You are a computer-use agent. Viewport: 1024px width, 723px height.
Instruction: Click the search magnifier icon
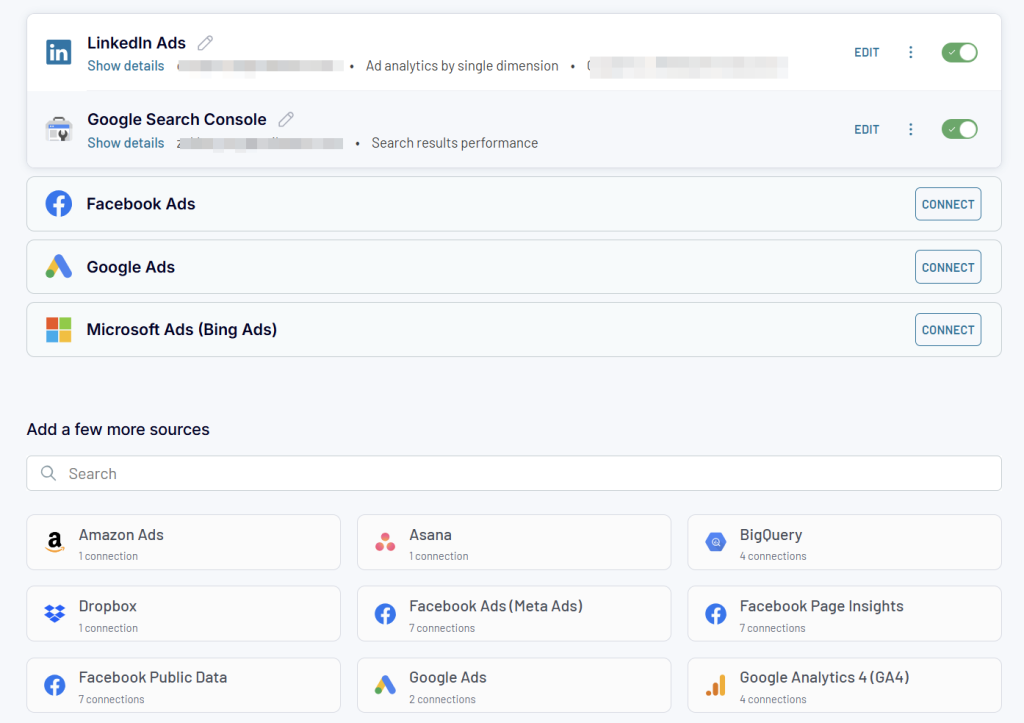(x=48, y=473)
